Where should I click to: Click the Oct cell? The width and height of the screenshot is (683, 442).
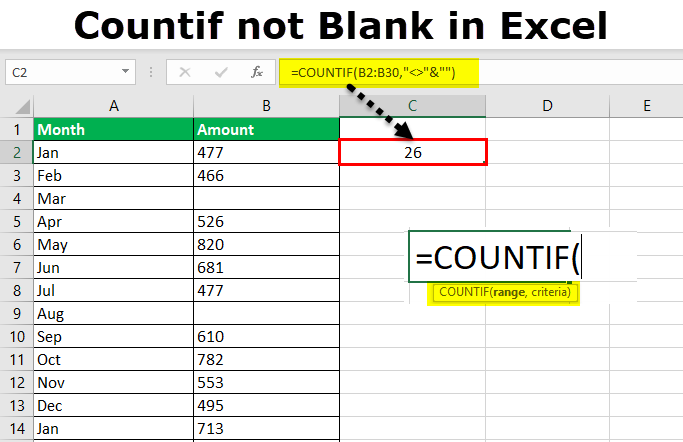(114, 360)
